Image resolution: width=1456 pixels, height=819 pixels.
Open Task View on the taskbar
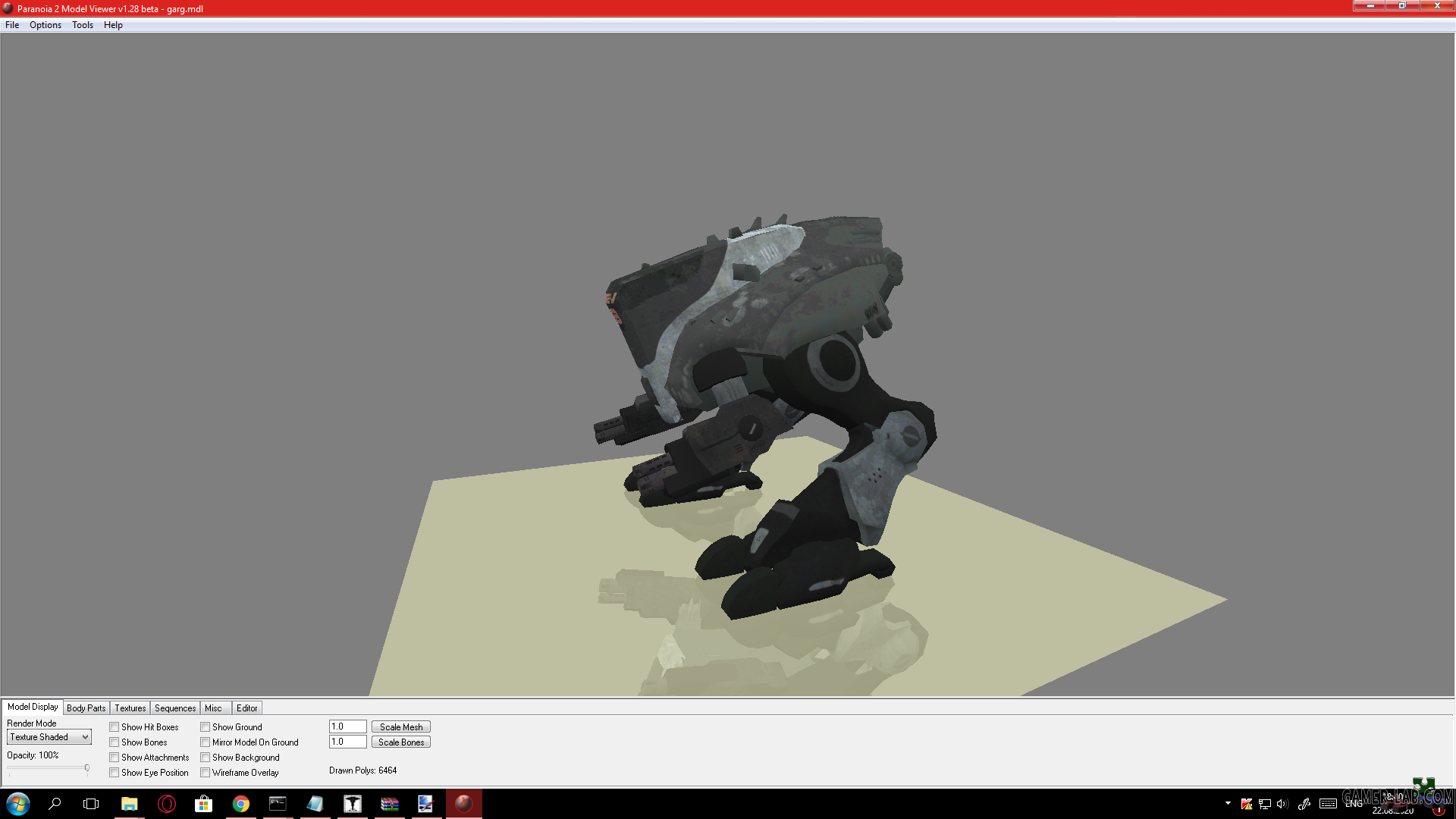point(91,804)
